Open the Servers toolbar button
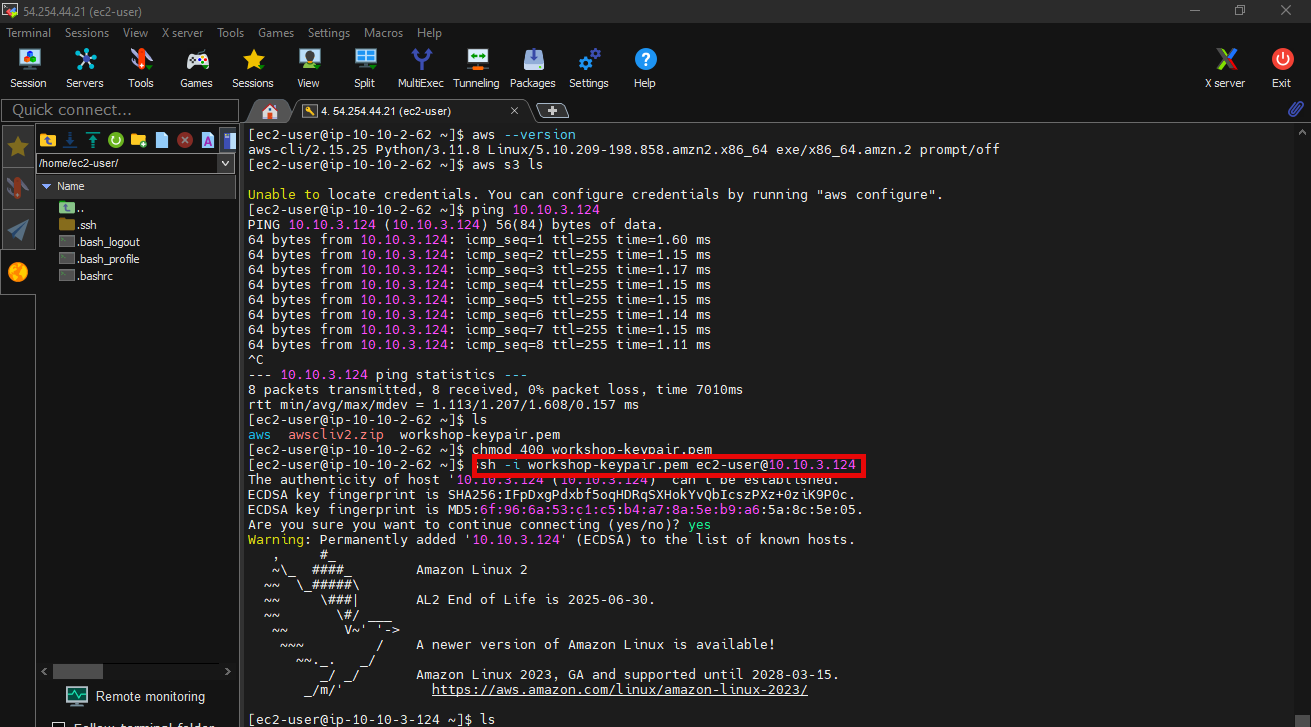This screenshot has height=727, width=1311. coord(85,69)
